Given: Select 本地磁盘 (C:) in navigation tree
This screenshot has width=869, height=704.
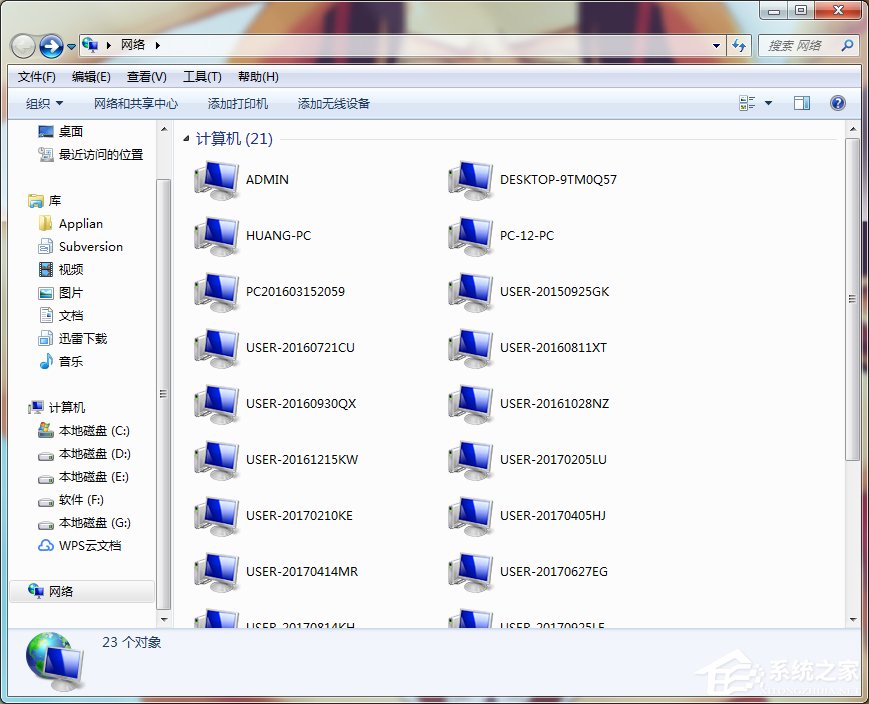Looking at the screenshot, I should click(x=94, y=431).
